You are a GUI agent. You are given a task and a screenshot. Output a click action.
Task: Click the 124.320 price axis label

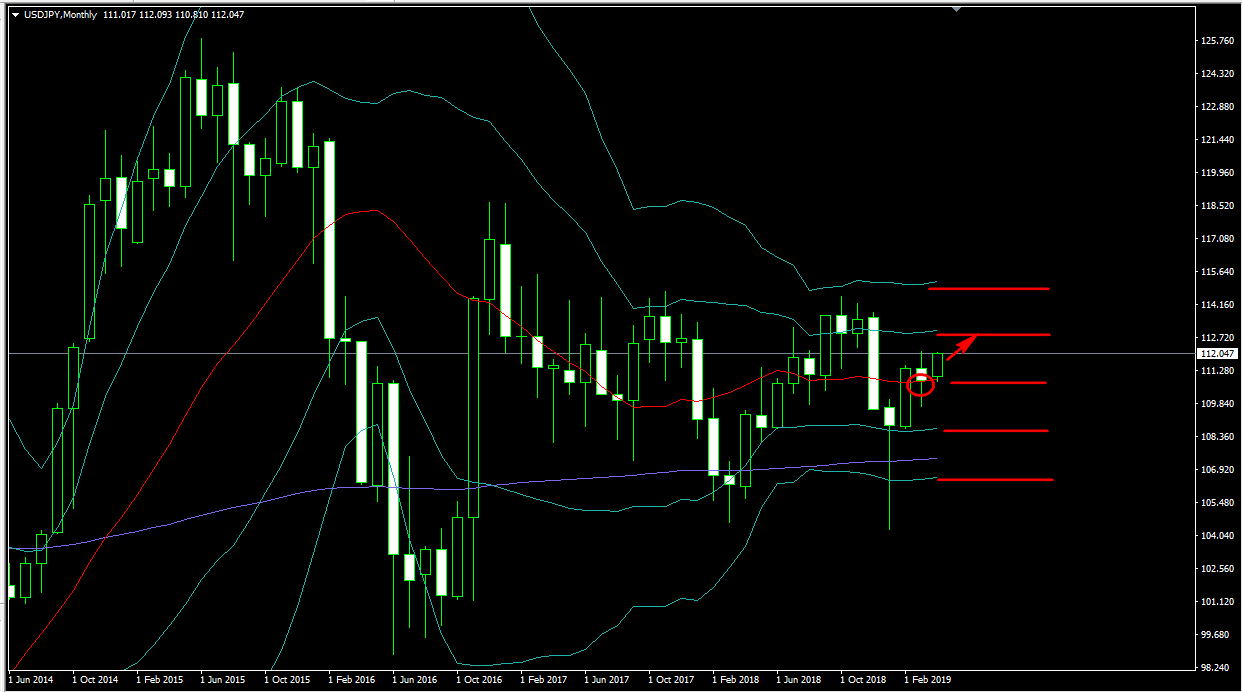tap(1218, 74)
